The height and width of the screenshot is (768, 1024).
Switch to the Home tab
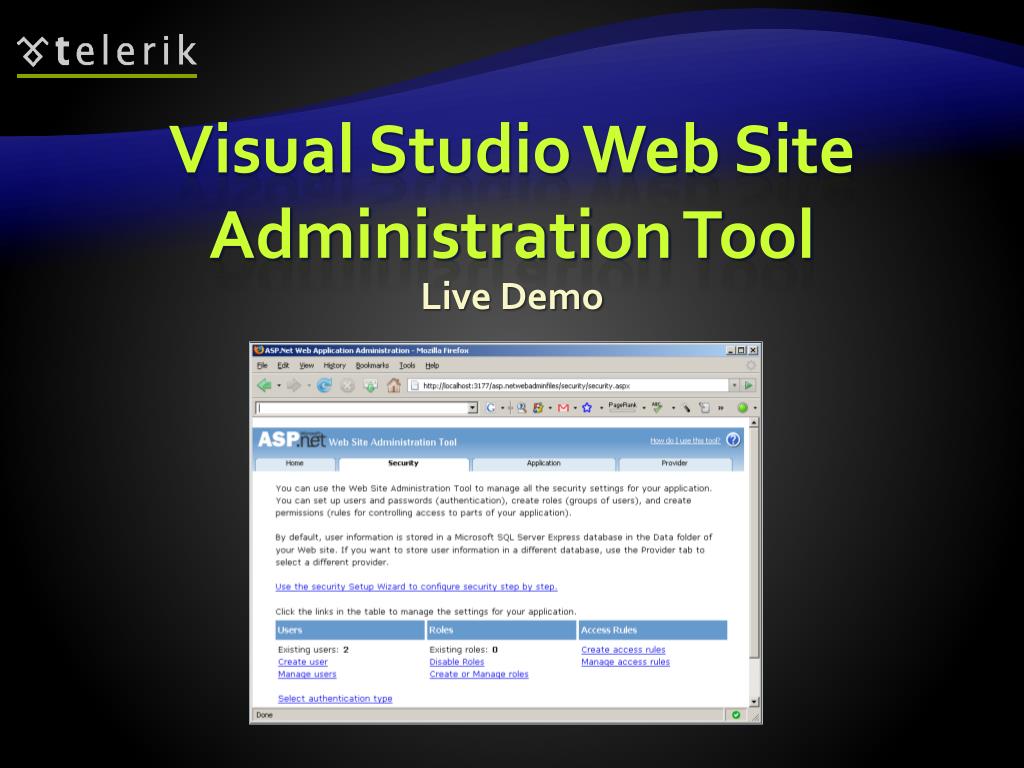[295, 463]
